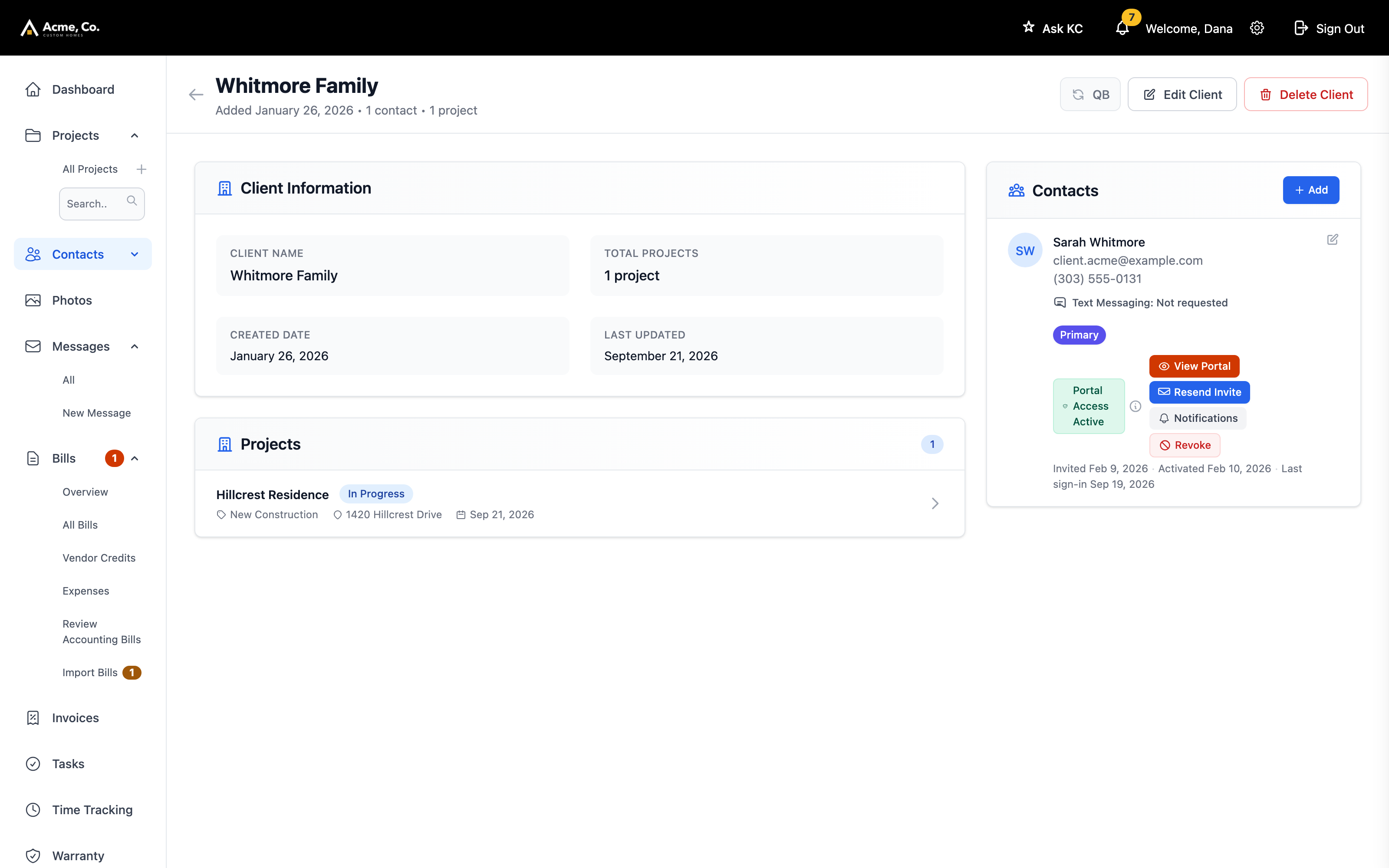Open Hillcrest Residence row chevron arrow

coord(935,503)
